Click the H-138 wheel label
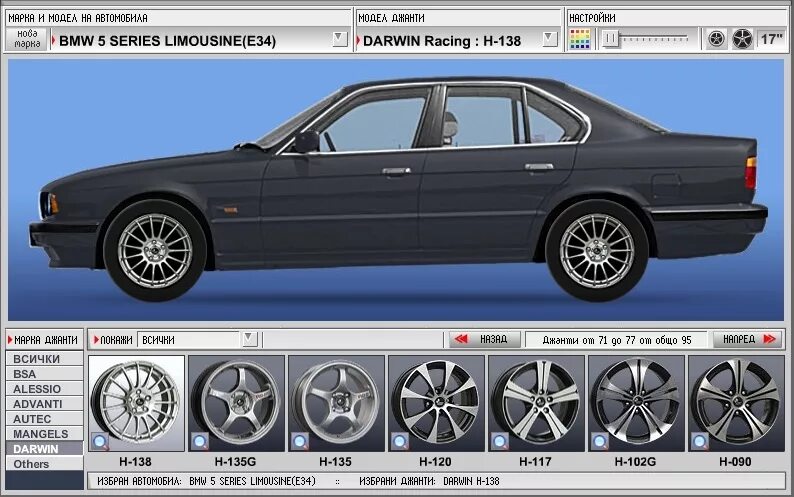 click(135, 462)
